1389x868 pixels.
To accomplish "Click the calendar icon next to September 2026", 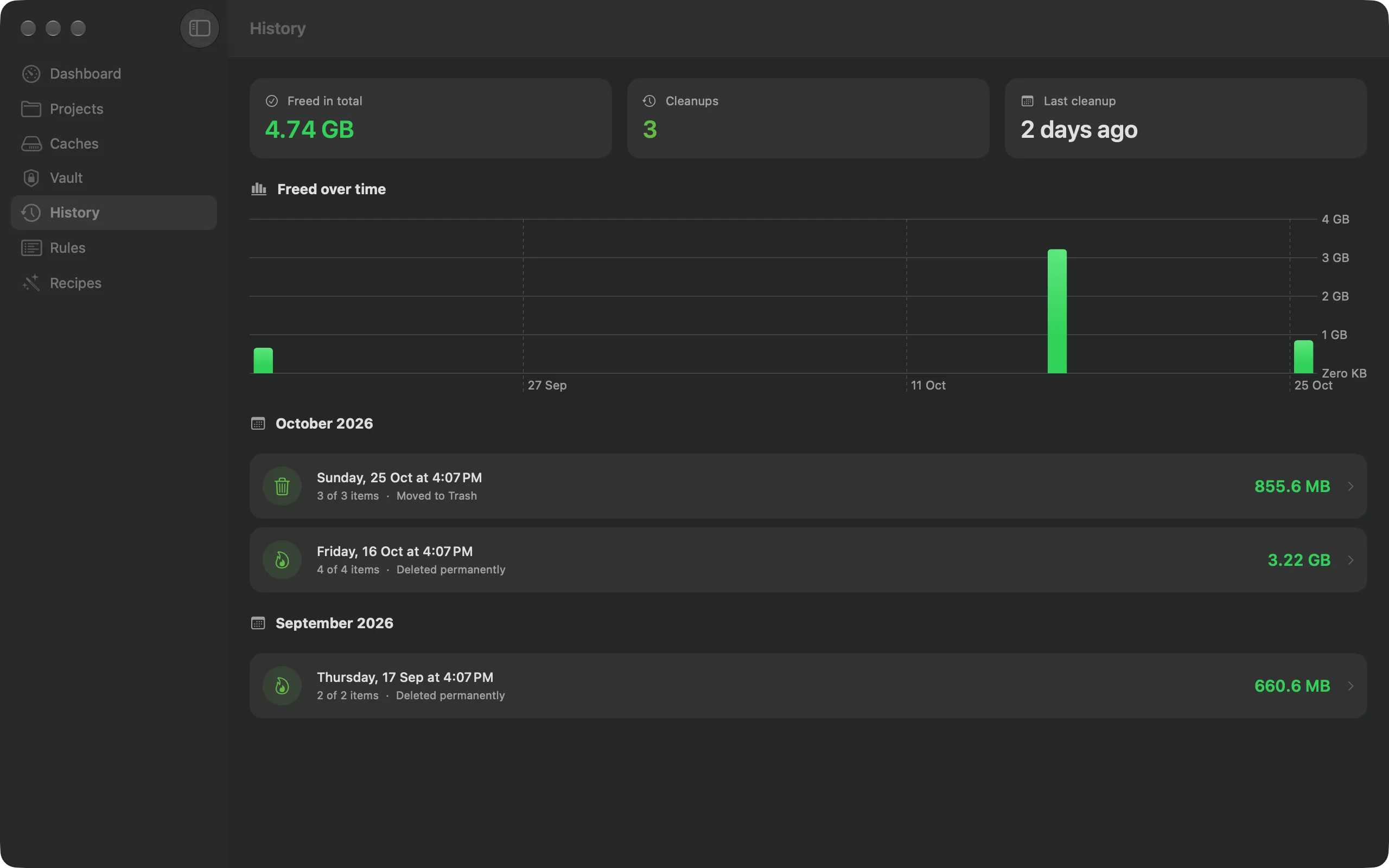I will click(x=258, y=623).
